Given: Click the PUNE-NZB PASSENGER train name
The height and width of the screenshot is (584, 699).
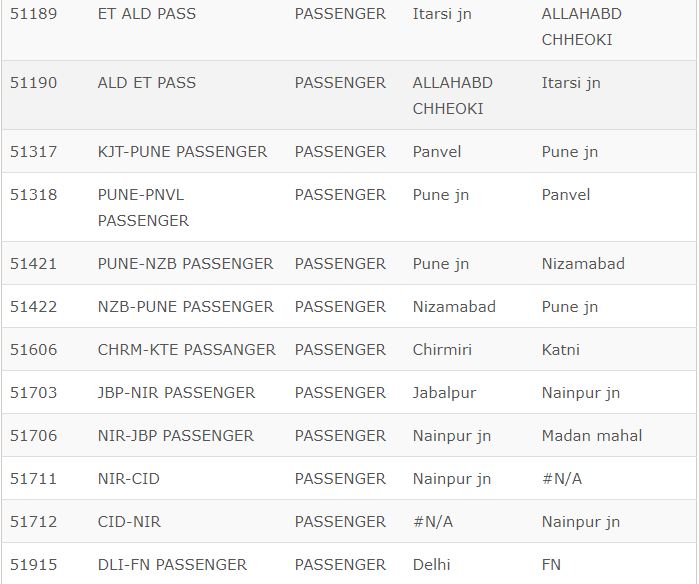Looking at the screenshot, I should [x=185, y=264].
